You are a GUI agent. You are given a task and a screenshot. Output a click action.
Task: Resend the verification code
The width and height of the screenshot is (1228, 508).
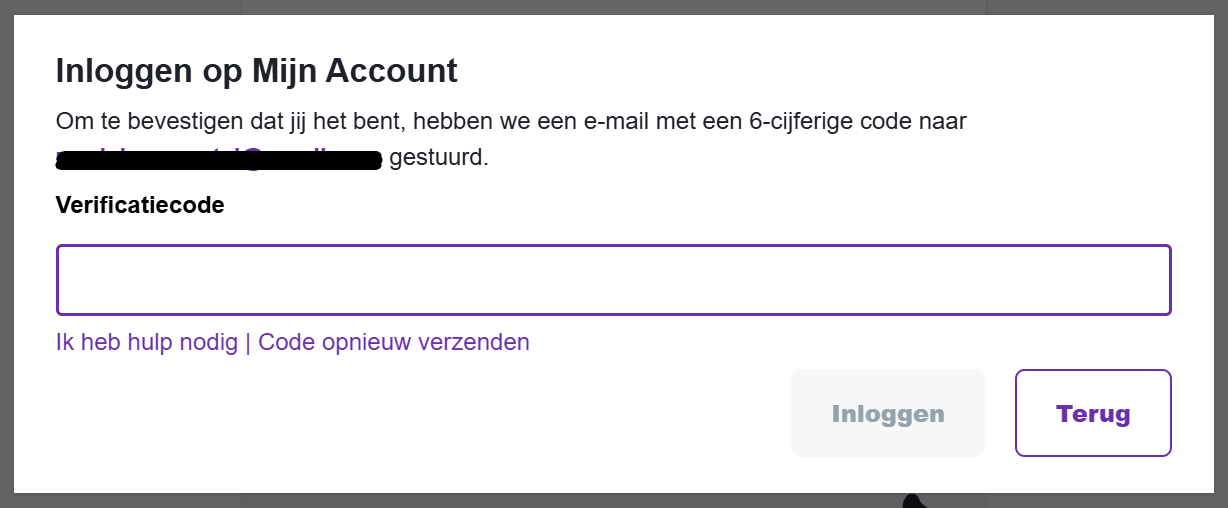tap(394, 342)
